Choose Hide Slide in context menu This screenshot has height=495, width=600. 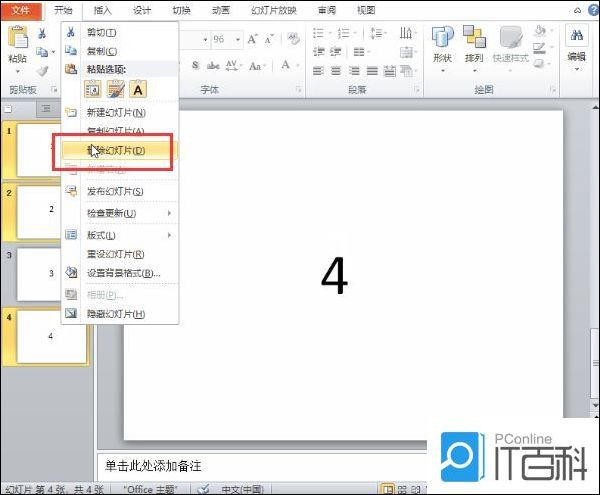pyautogui.click(x=120, y=314)
